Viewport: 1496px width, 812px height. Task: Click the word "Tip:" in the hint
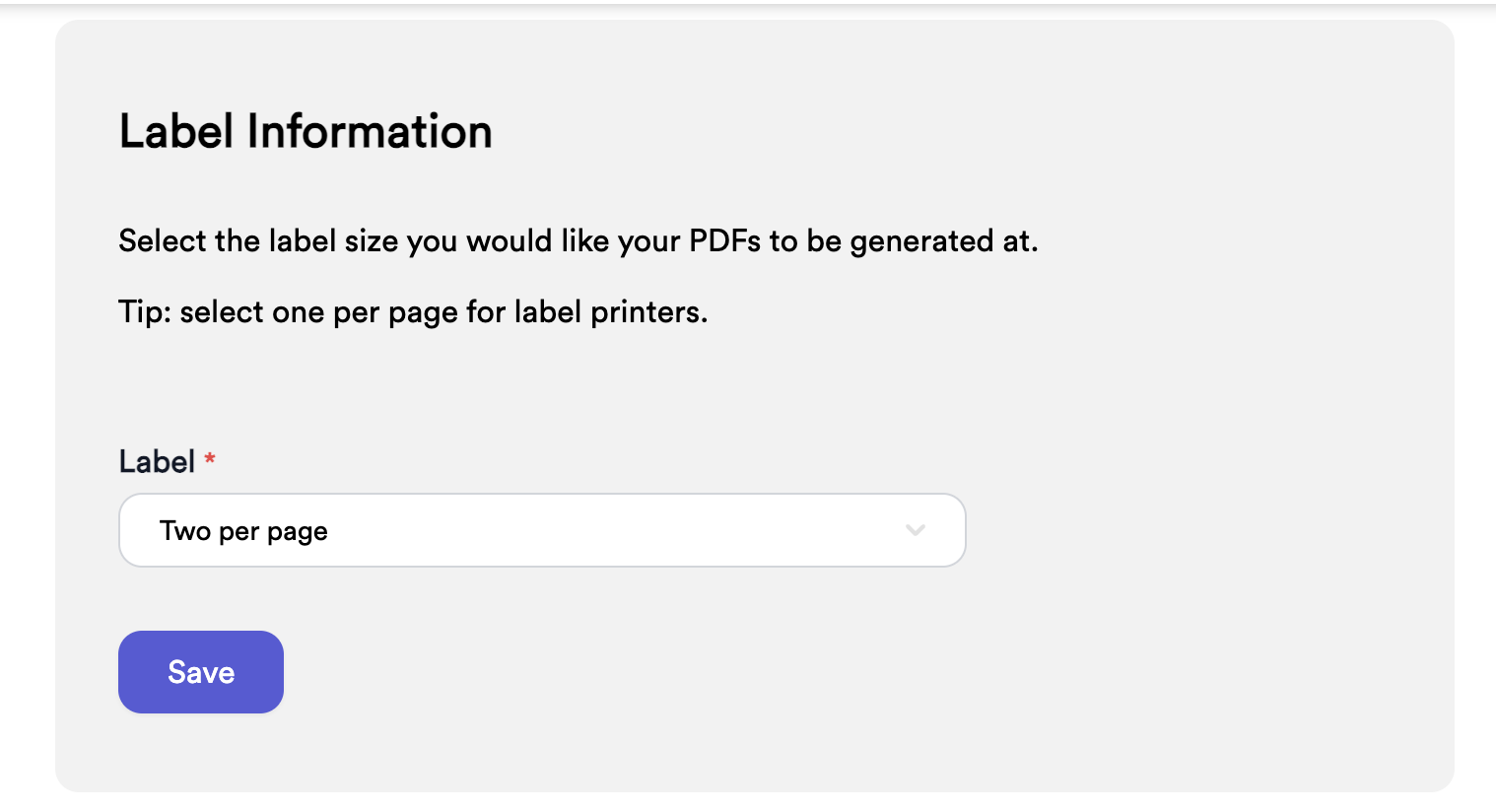(144, 311)
